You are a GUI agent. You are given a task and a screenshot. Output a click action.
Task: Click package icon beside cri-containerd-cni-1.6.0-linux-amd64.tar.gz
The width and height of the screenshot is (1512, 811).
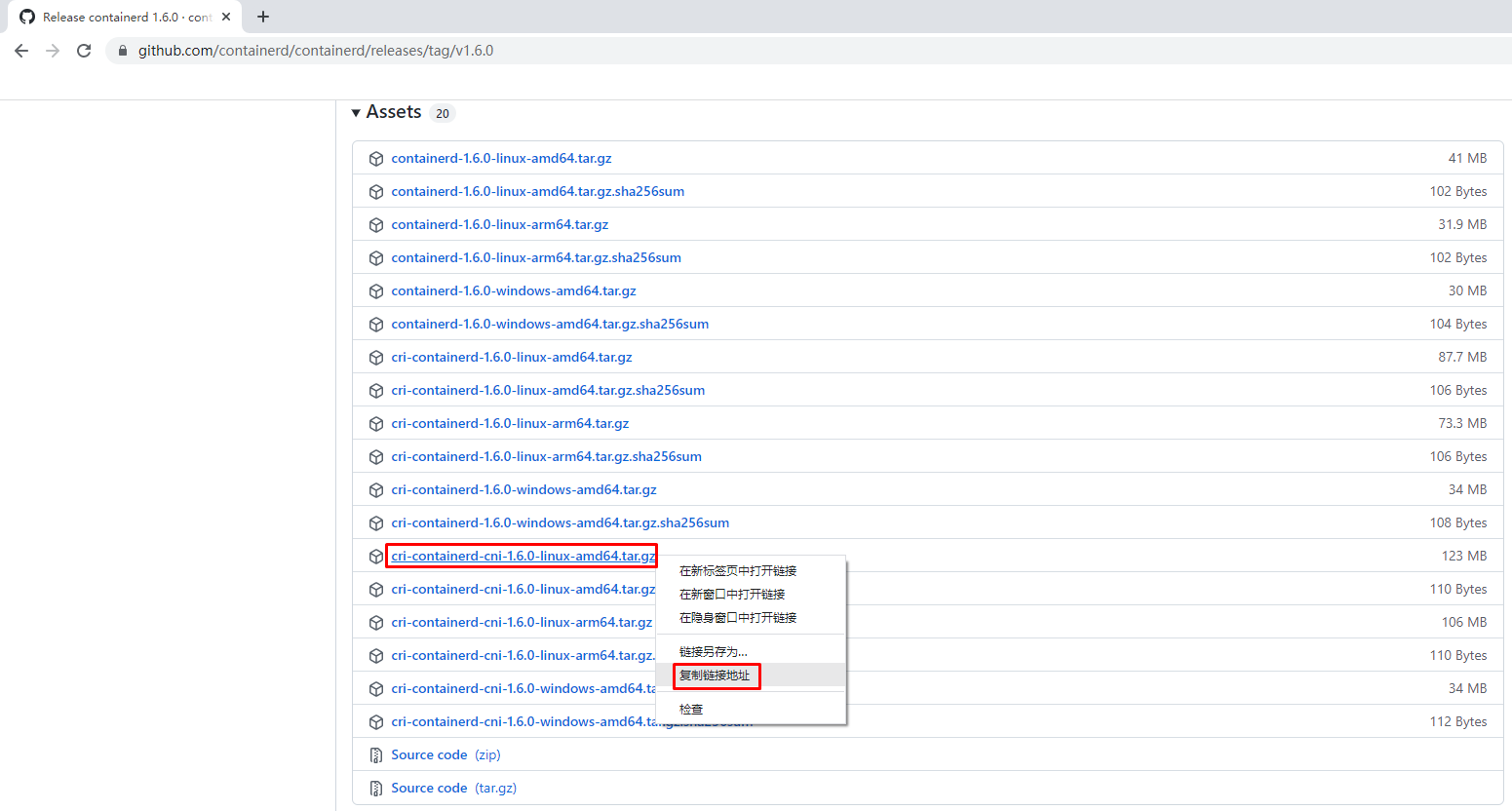coord(376,557)
